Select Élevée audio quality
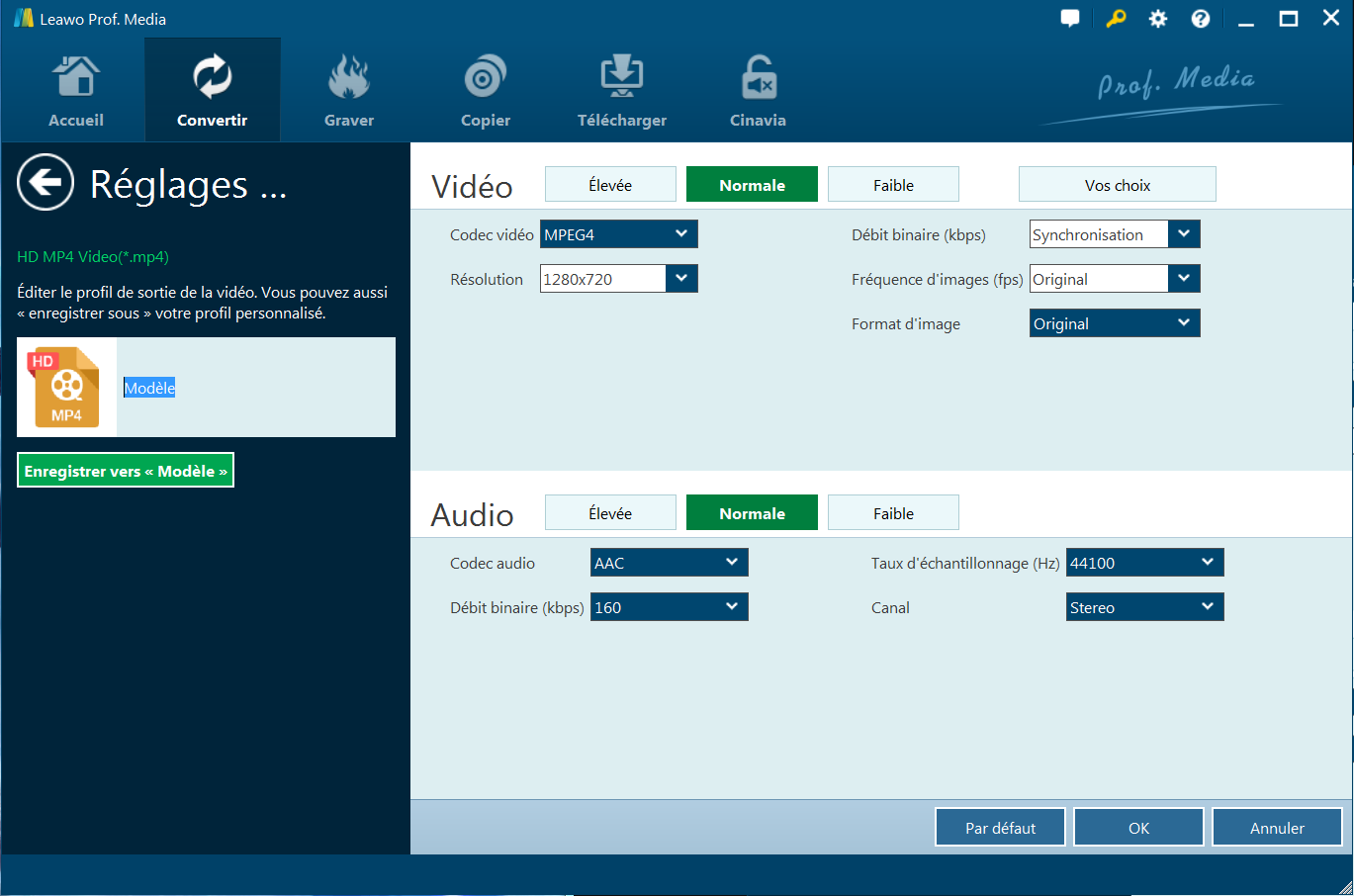The width and height of the screenshot is (1354, 896). pyautogui.click(x=610, y=513)
